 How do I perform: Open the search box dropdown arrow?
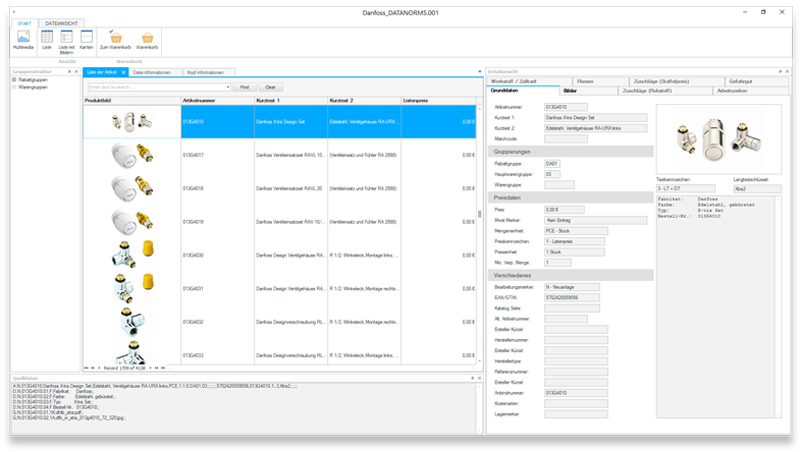(x=228, y=87)
